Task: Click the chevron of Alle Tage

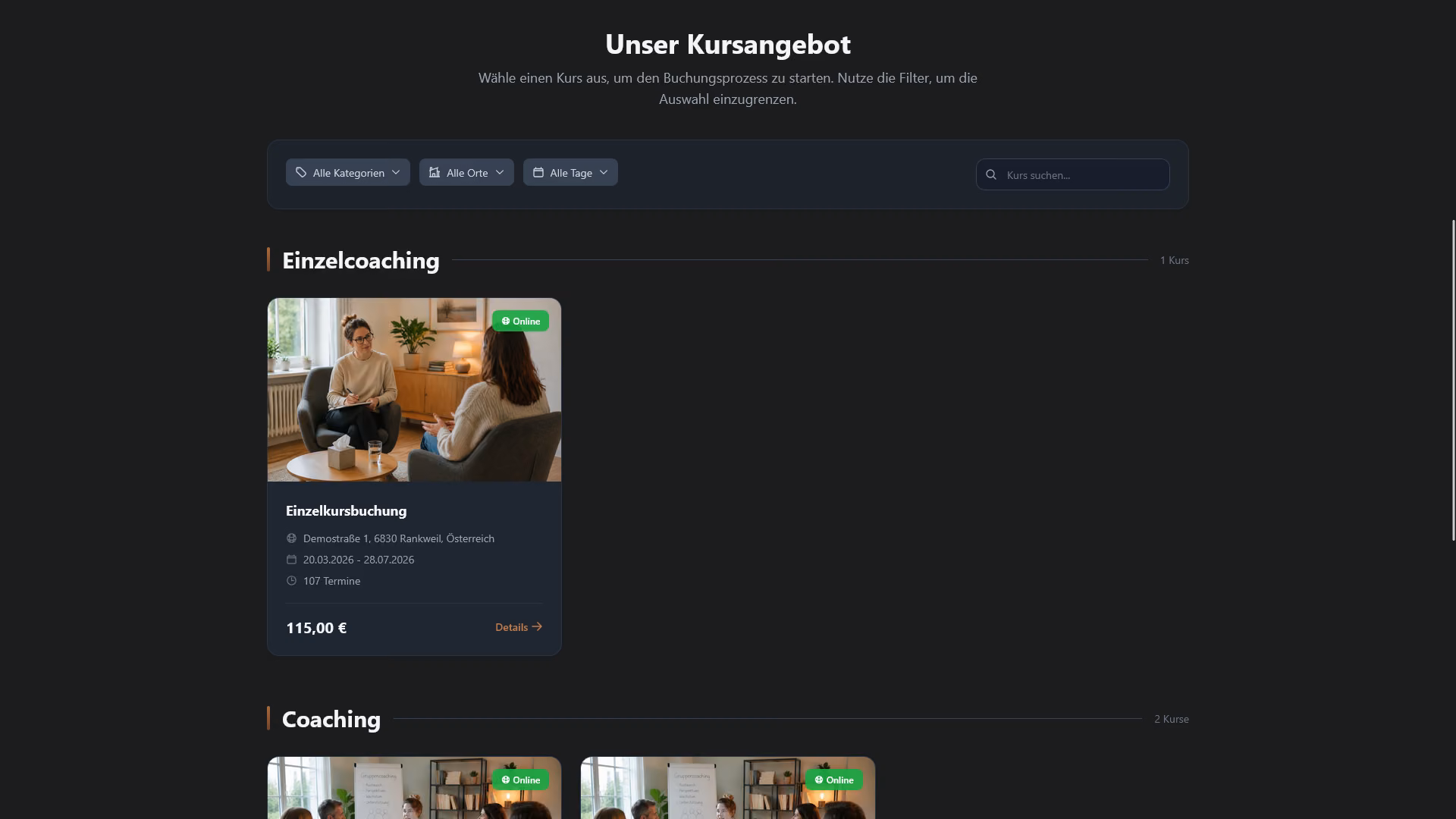Action: [x=604, y=172]
